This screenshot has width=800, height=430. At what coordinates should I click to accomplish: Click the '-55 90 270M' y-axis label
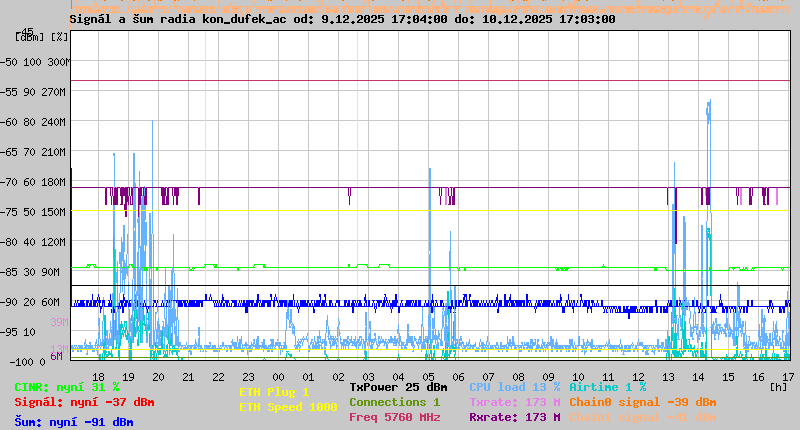(x=35, y=92)
